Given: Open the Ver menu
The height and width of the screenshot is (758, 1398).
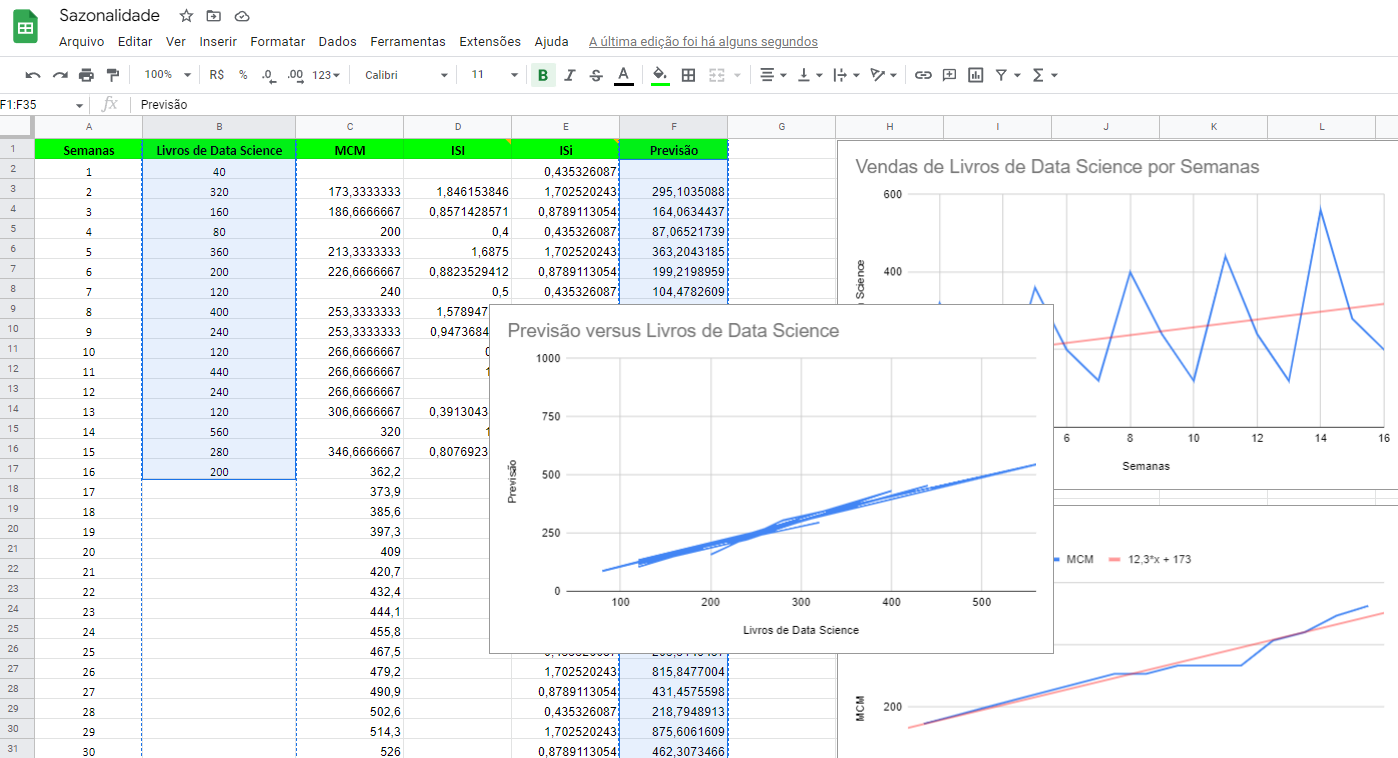Looking at the screenshot, I should [176, 42].
